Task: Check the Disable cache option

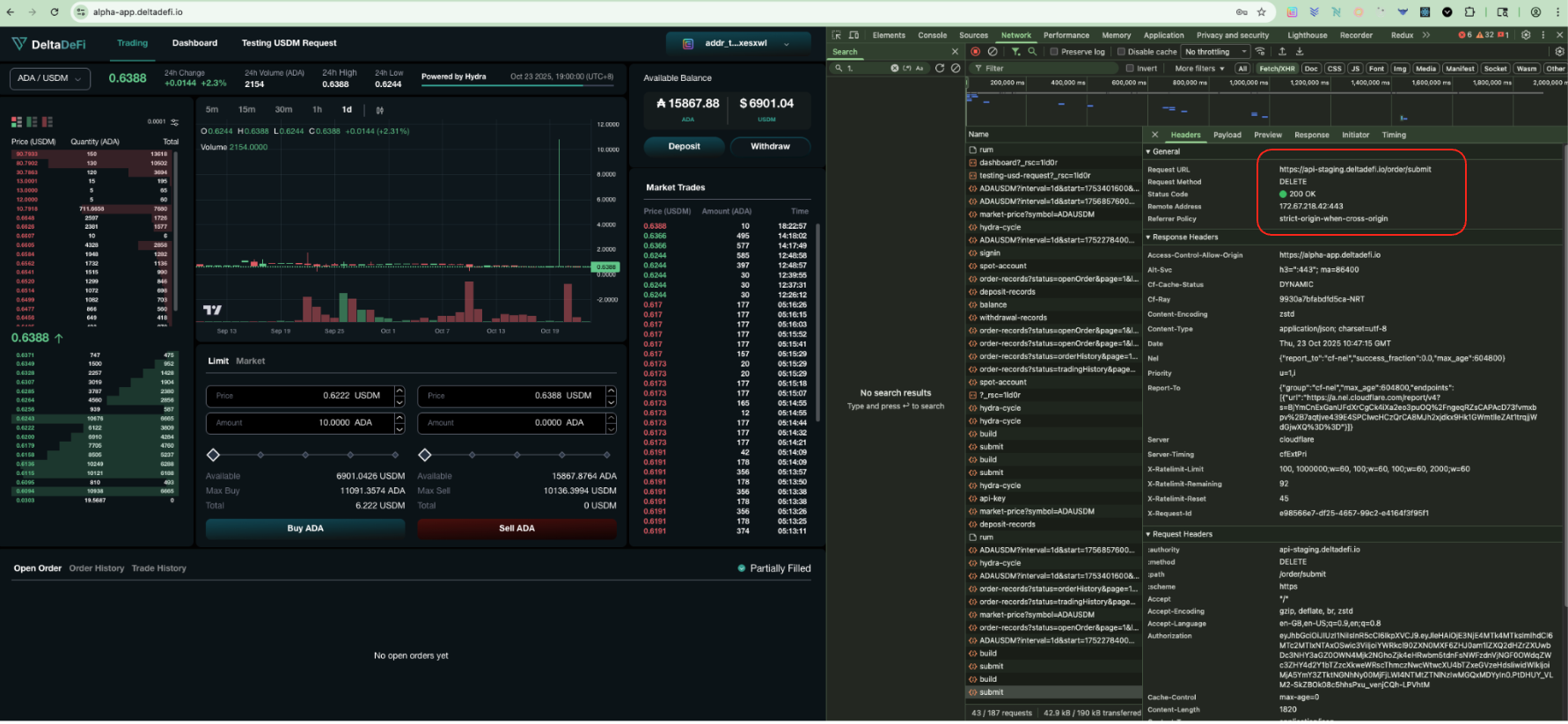Action: 1122,52
